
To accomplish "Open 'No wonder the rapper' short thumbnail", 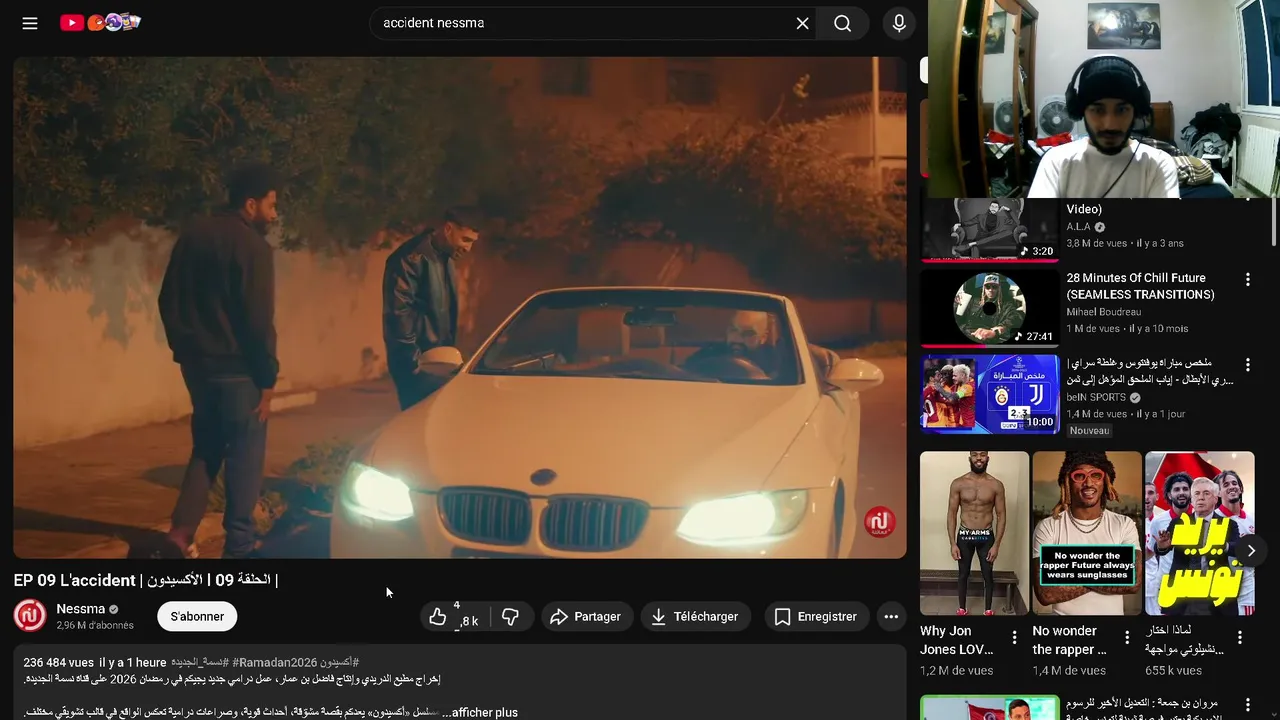I will tap(1087, 533).
